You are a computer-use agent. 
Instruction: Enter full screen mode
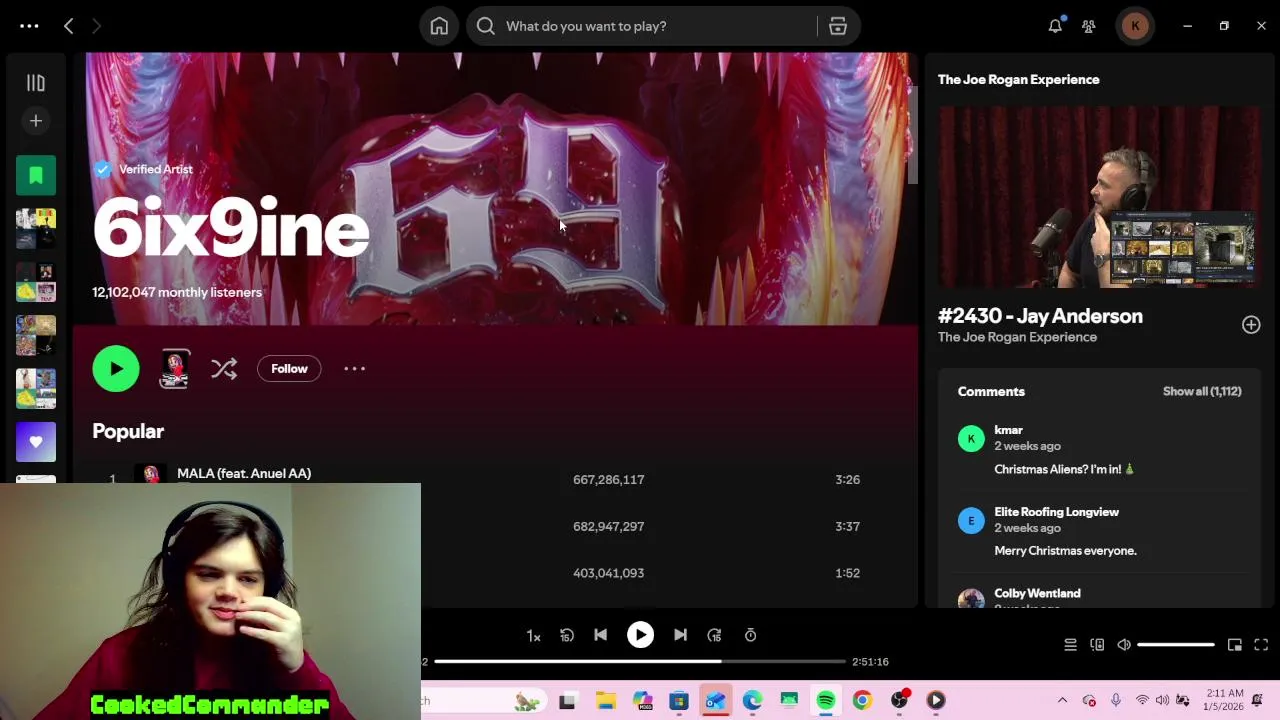click(1261, 645)
